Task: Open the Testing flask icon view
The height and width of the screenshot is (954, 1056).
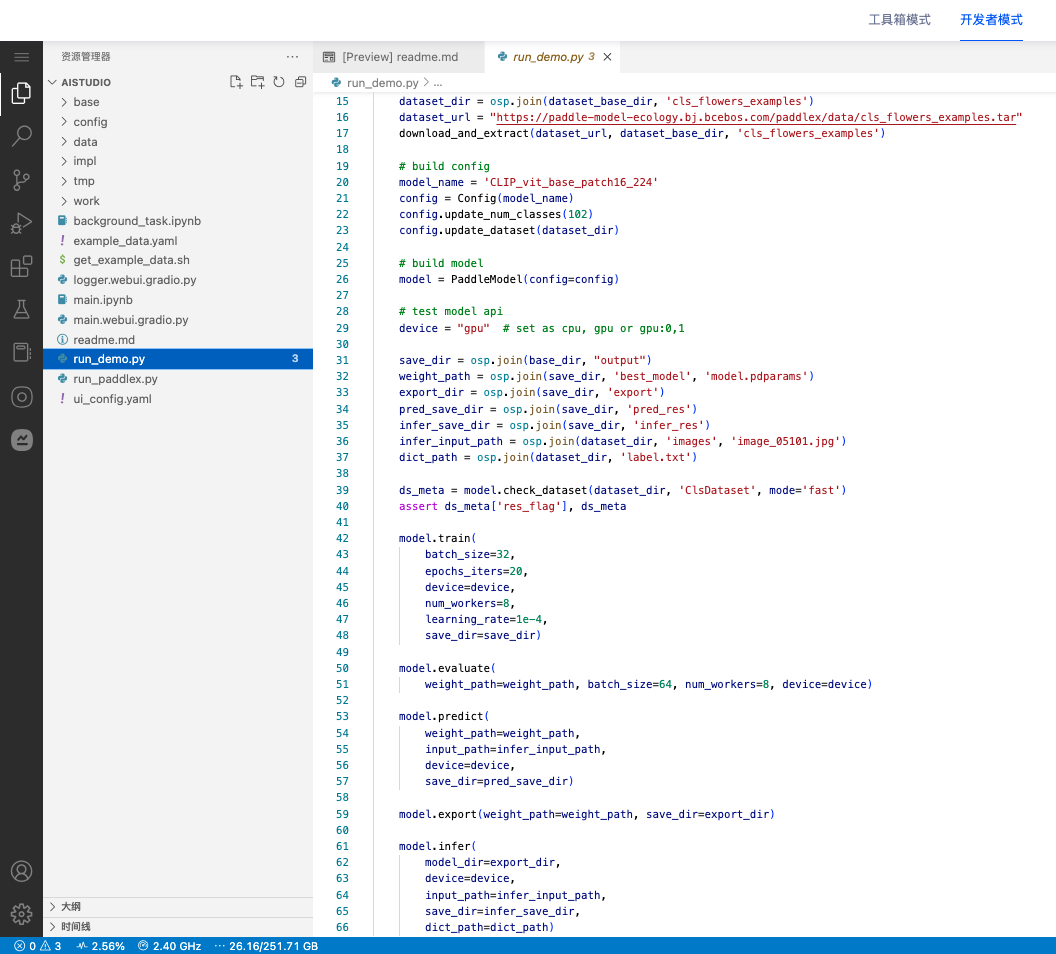Action: (21, 310)
